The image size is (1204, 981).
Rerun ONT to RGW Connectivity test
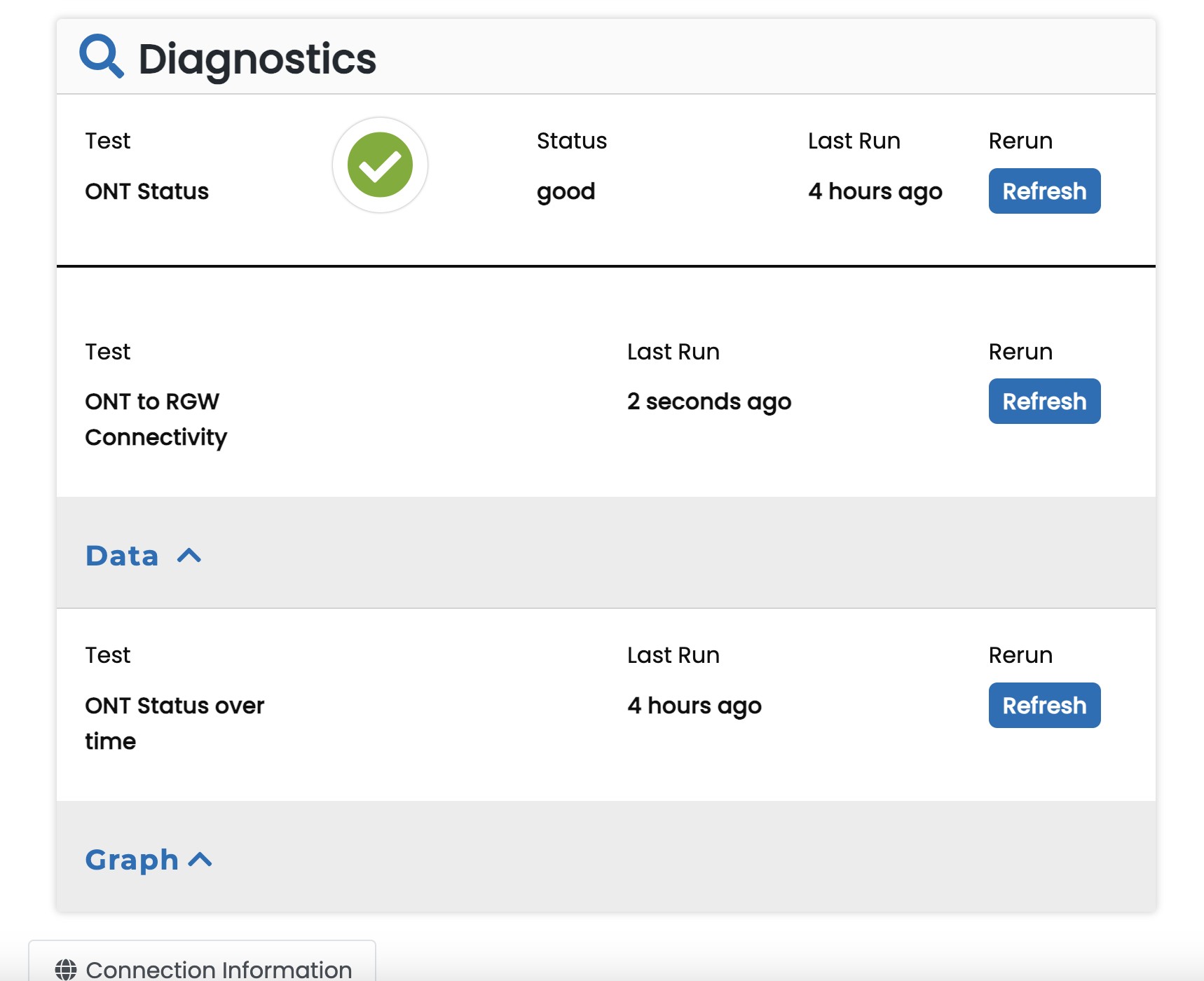1044,402
